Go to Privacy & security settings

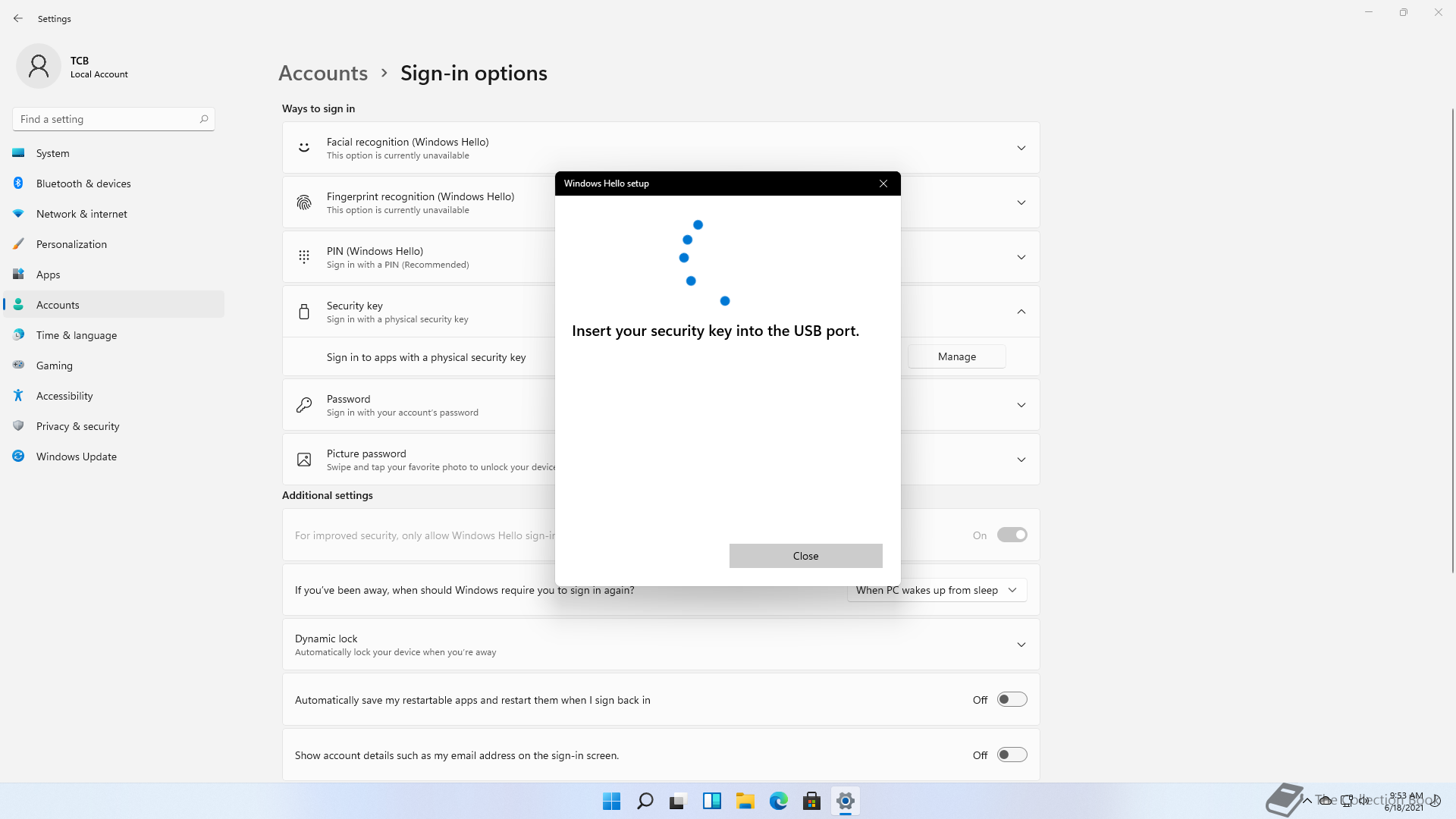114,426
